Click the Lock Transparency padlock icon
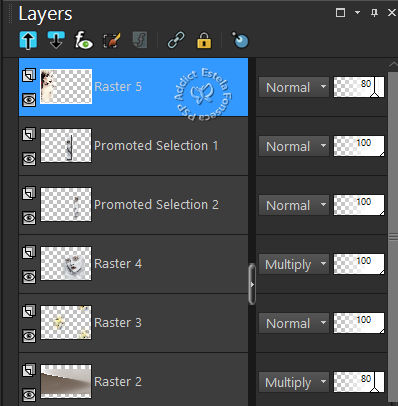Viewport: 398px width, 406px height. point(204,40)
